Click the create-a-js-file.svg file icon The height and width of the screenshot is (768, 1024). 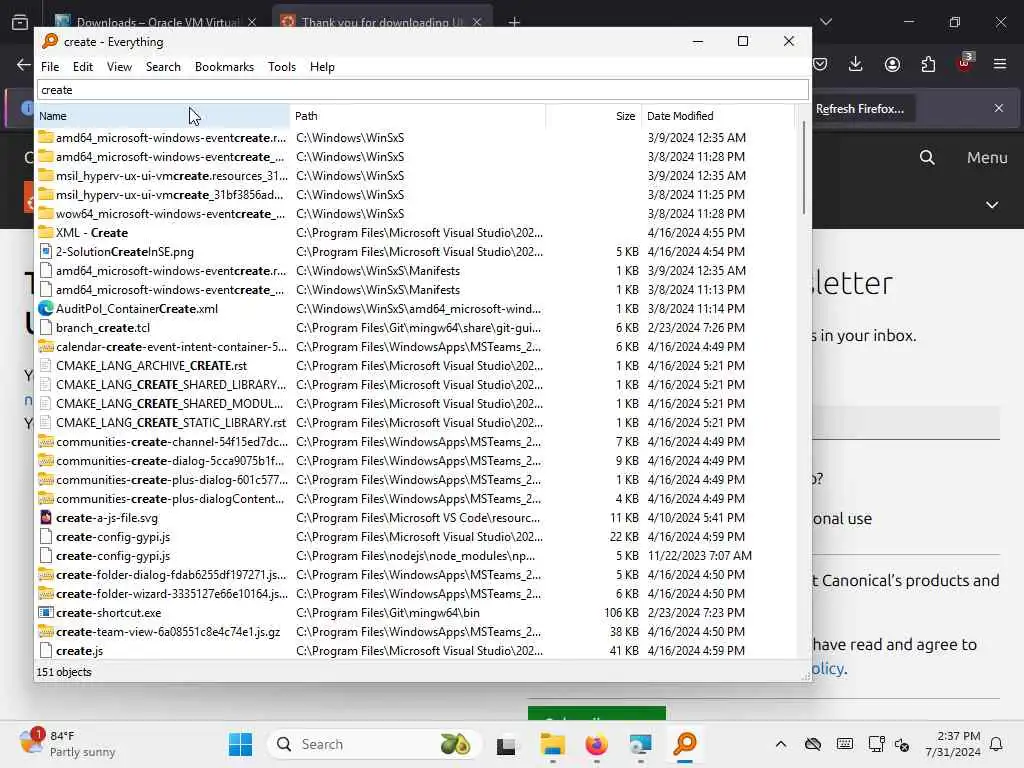(46, 518)
